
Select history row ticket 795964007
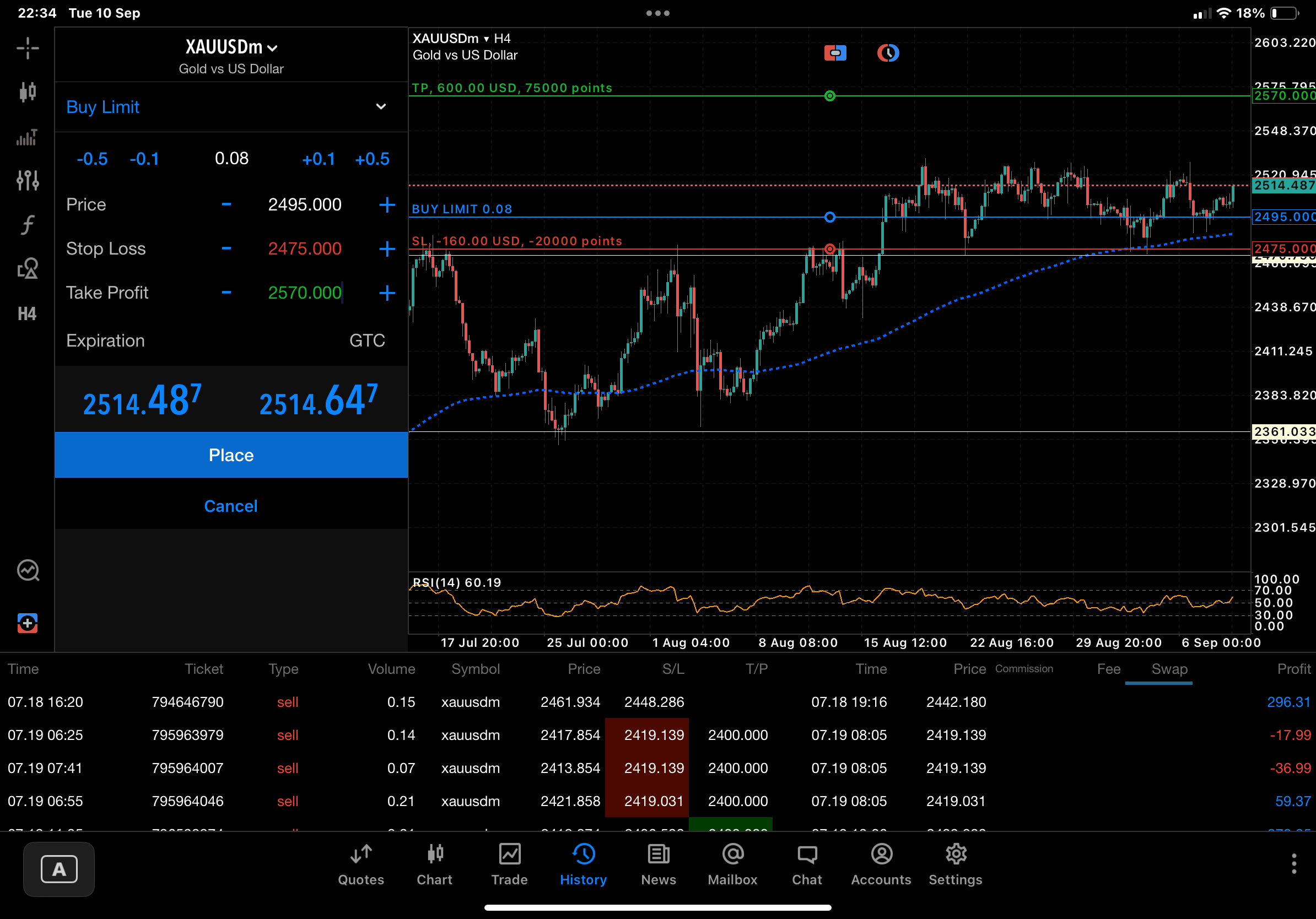[658, 767]
